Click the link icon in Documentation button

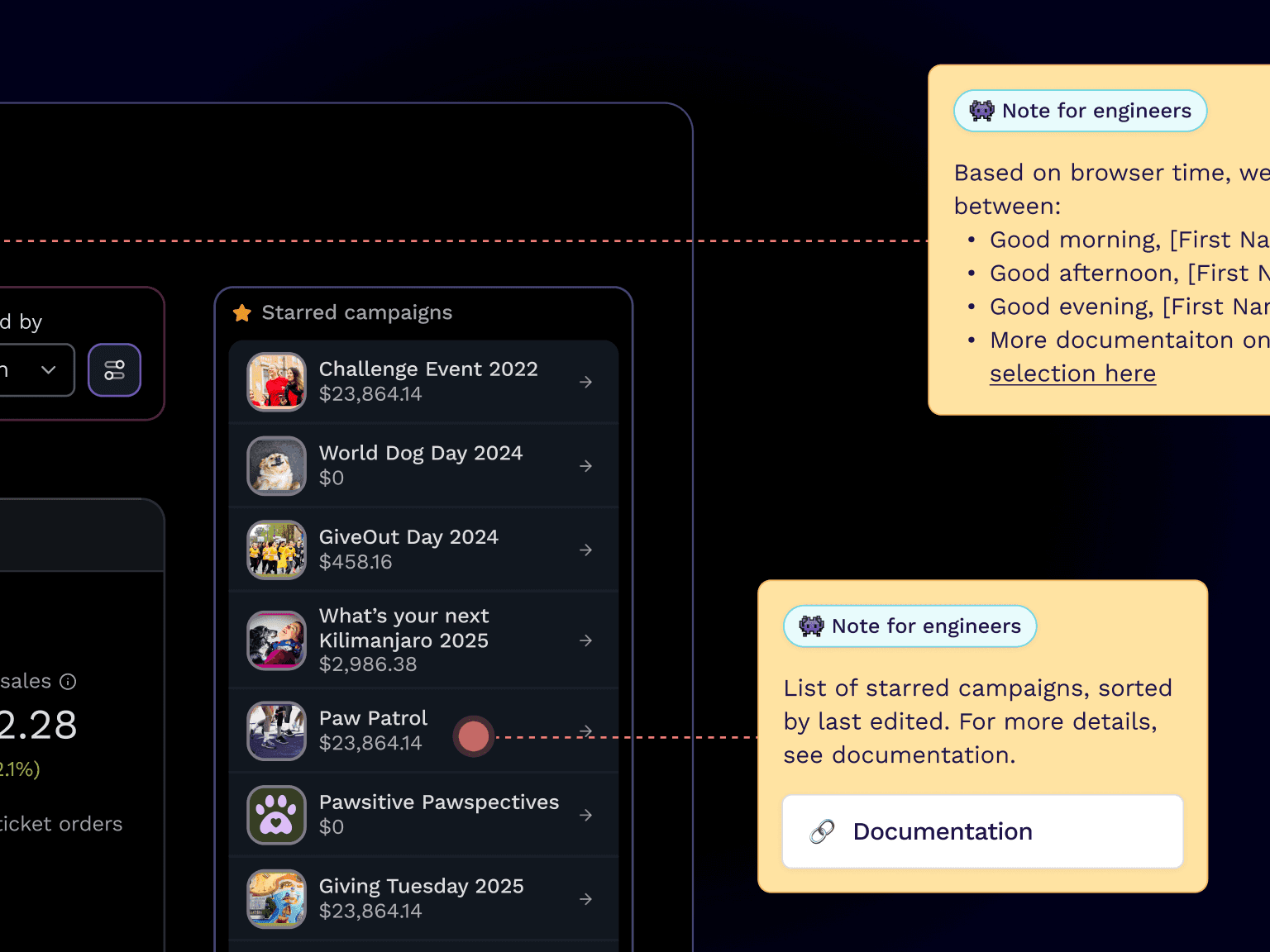(822, 831)
